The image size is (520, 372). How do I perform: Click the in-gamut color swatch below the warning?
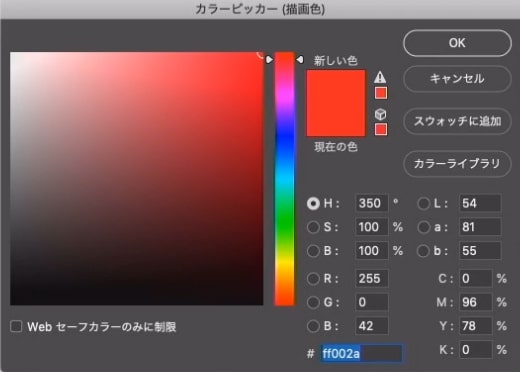pos(381,93)
